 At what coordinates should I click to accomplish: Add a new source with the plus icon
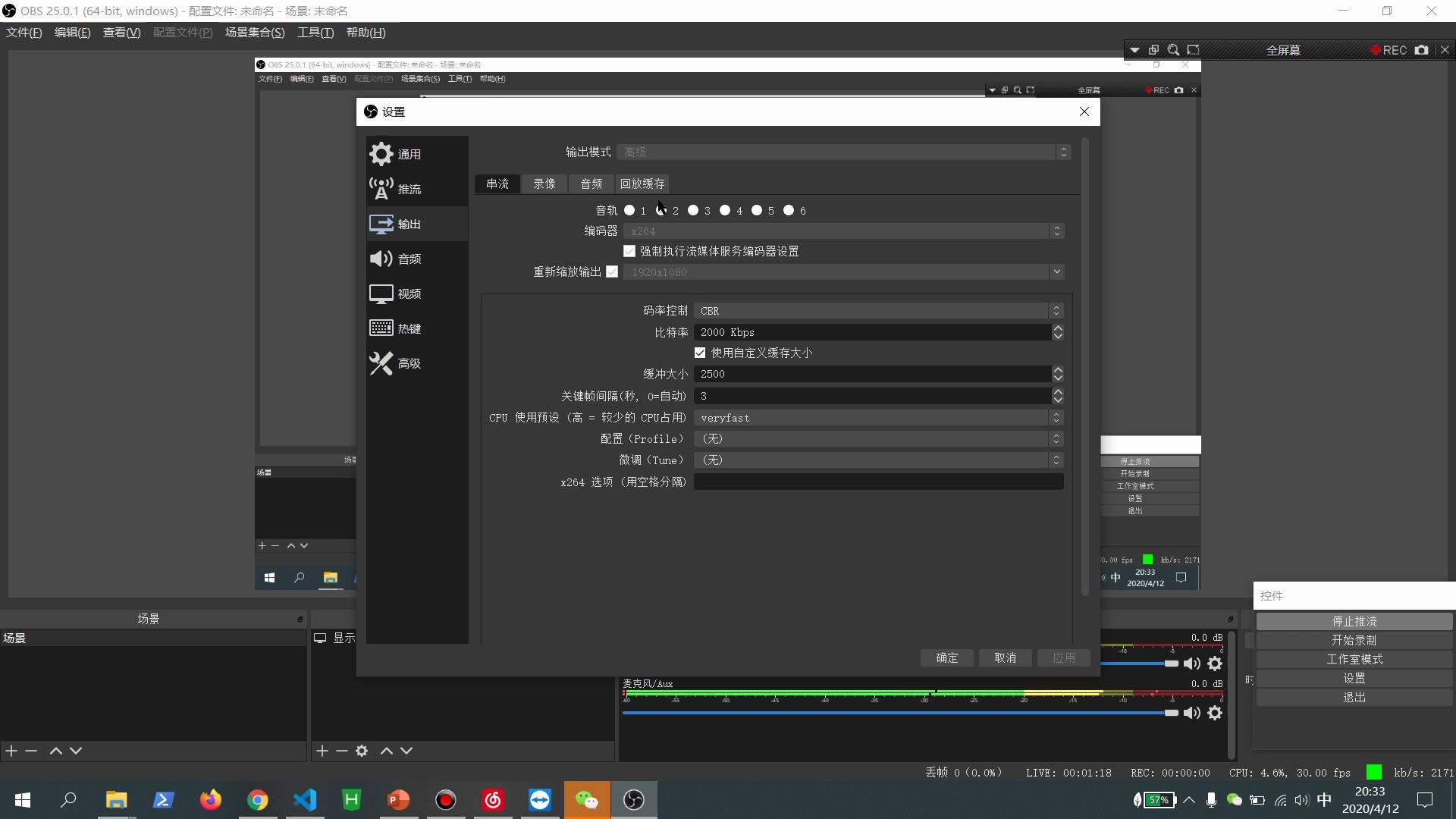point(322,751)
